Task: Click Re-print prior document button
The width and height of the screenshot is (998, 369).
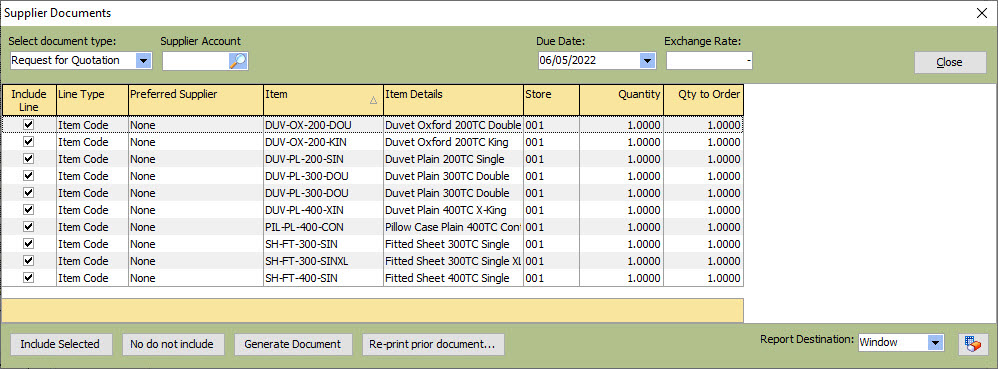Action: [433, 344]
